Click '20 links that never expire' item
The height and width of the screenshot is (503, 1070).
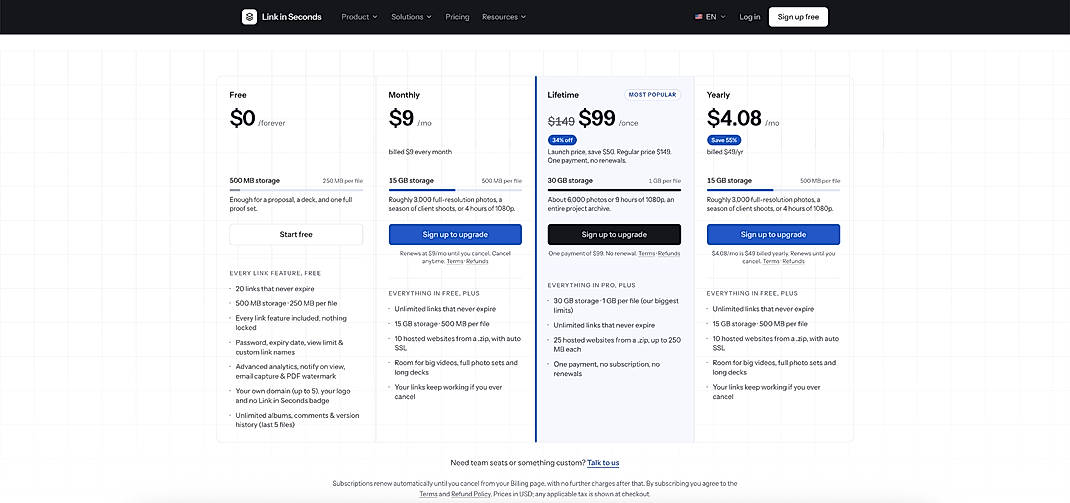click(275, 289)
